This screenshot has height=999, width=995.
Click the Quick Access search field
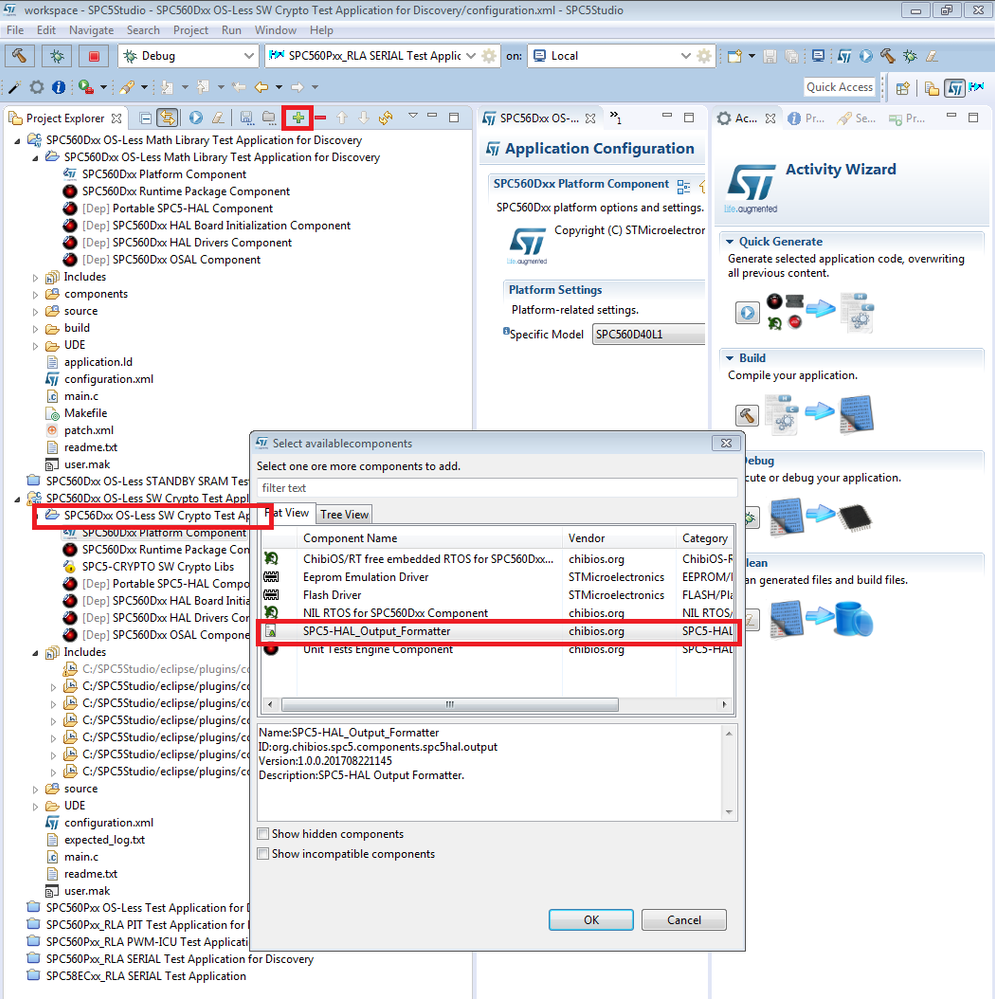tap(840, 87)
